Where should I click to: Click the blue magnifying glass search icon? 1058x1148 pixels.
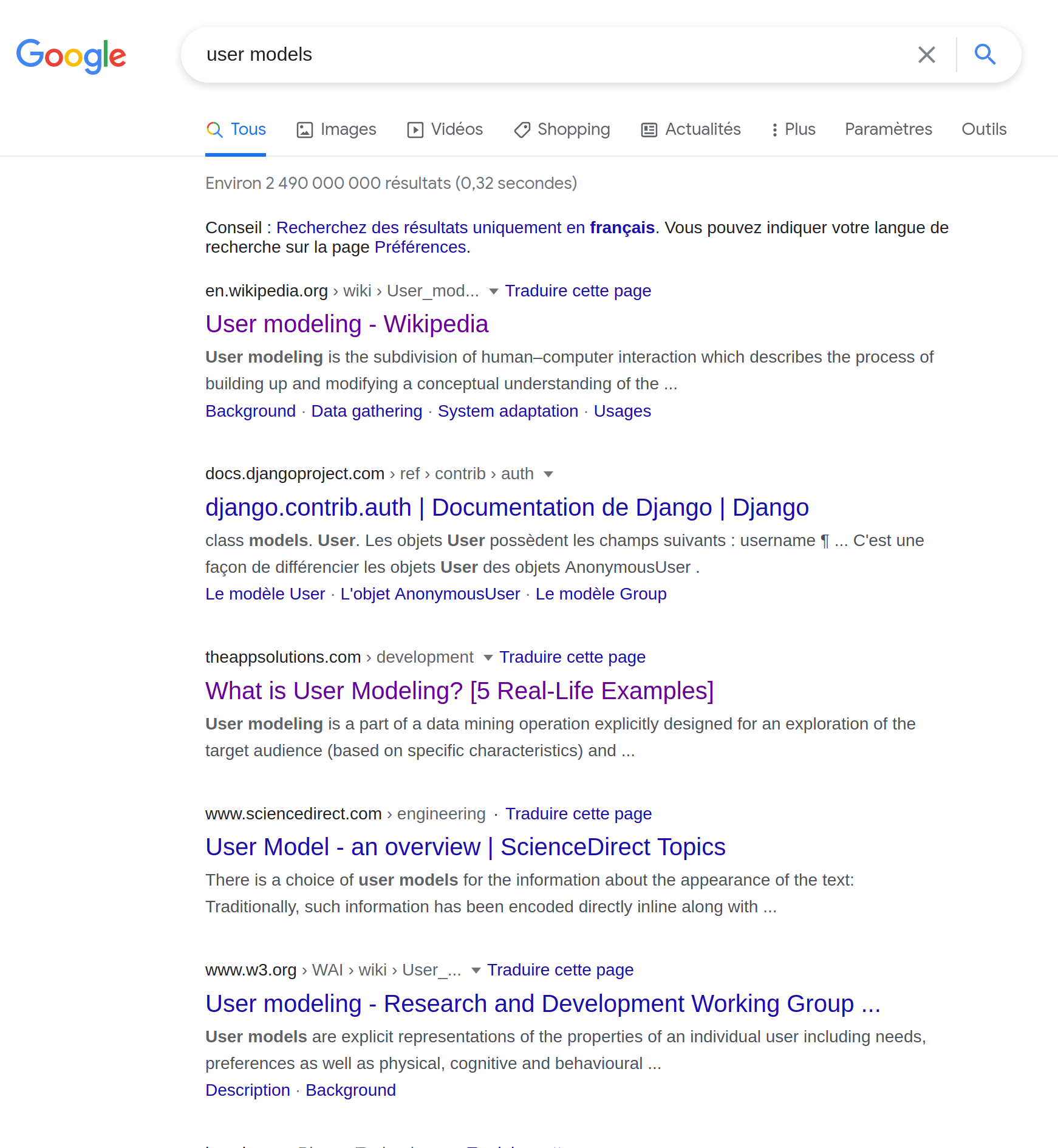(985, 55)
